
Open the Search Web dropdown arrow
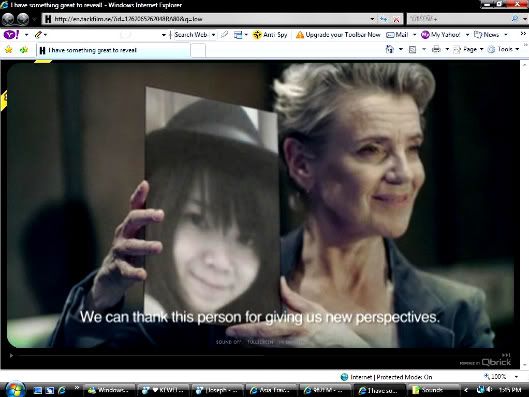click(x=213, y=35)
